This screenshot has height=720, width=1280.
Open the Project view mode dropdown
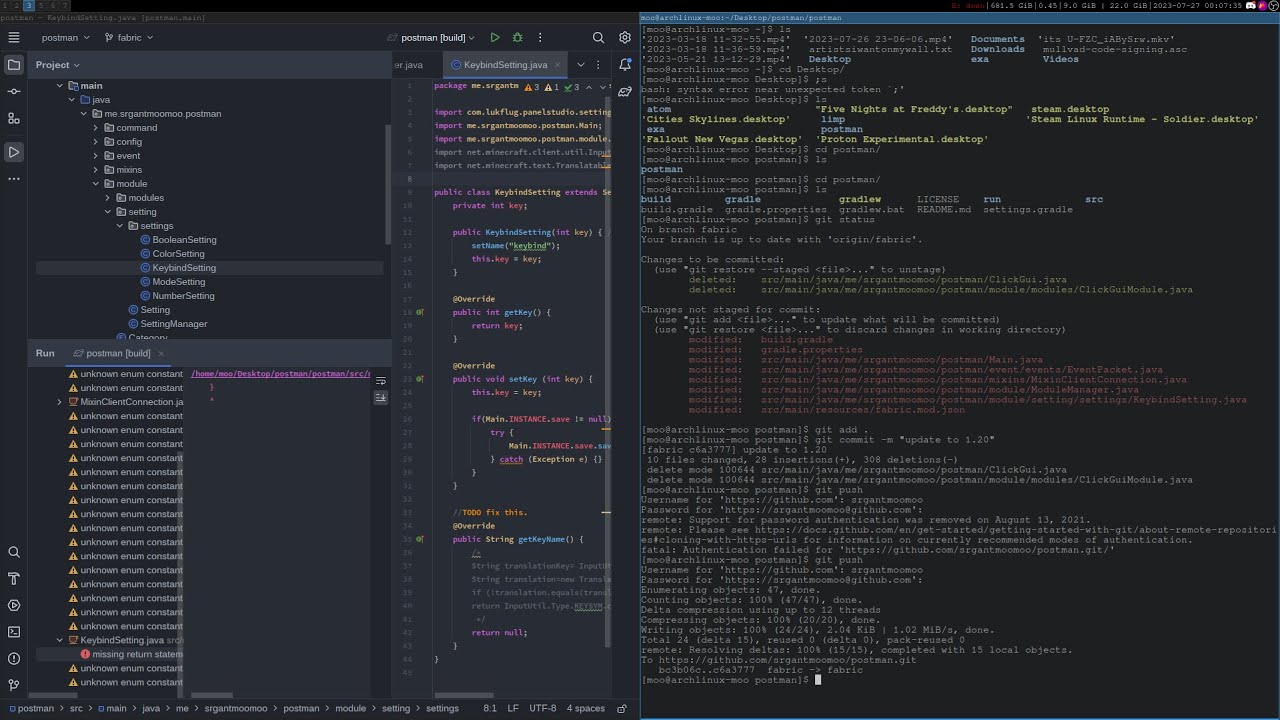(59, 65)
